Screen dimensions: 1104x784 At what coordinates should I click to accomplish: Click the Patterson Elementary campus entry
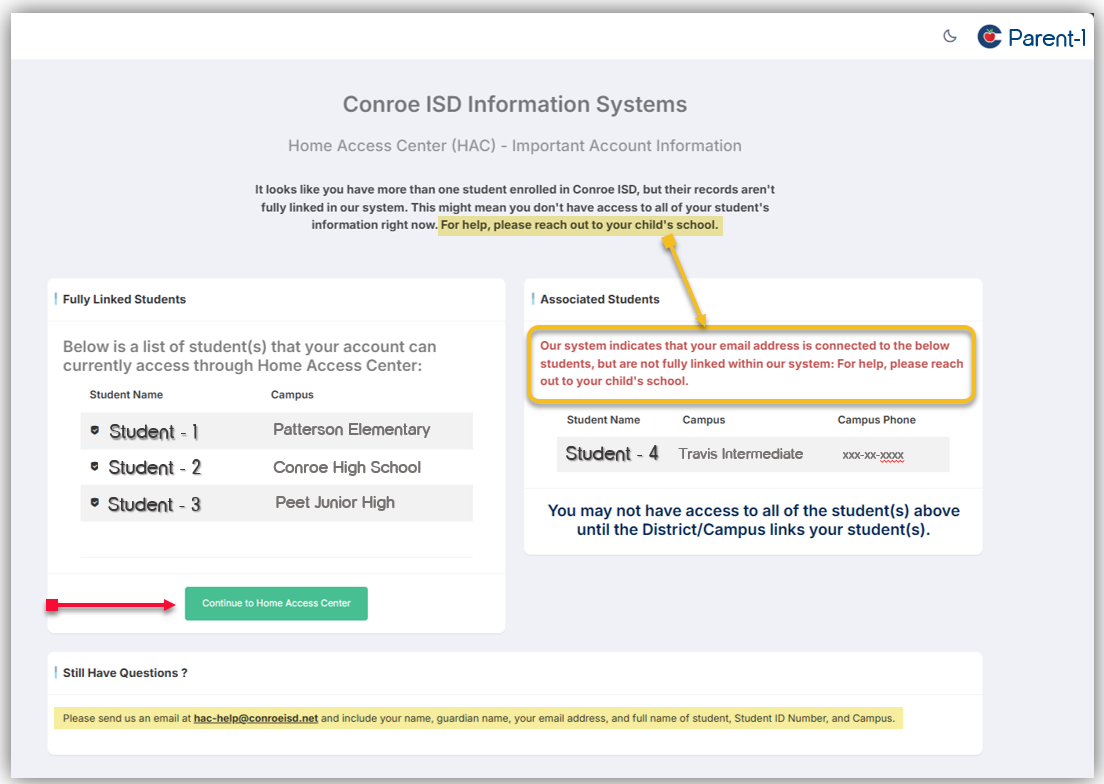click(x=351, y=430)
